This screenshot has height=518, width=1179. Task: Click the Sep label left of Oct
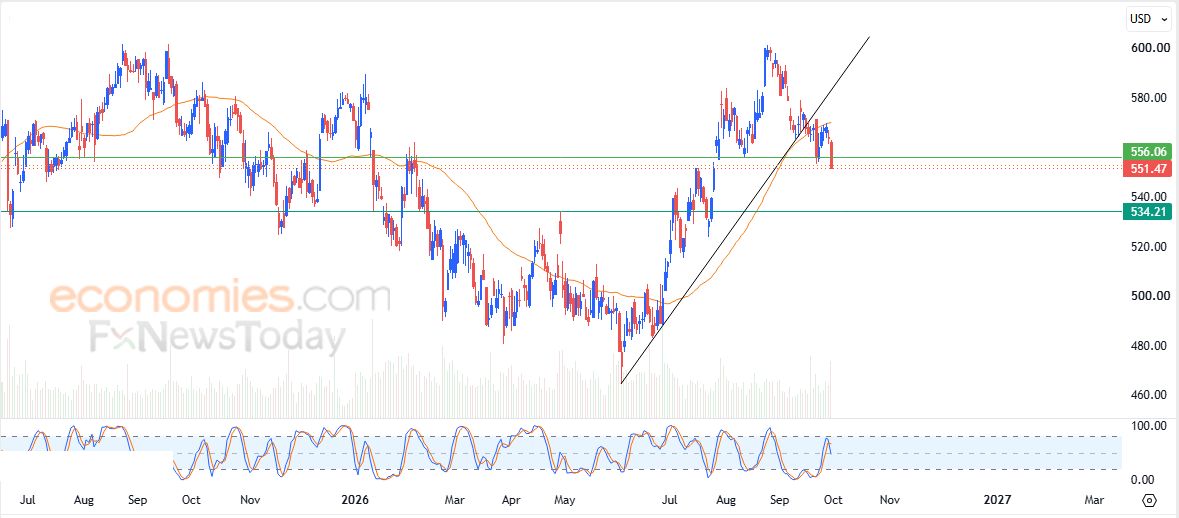coord(138,499)
